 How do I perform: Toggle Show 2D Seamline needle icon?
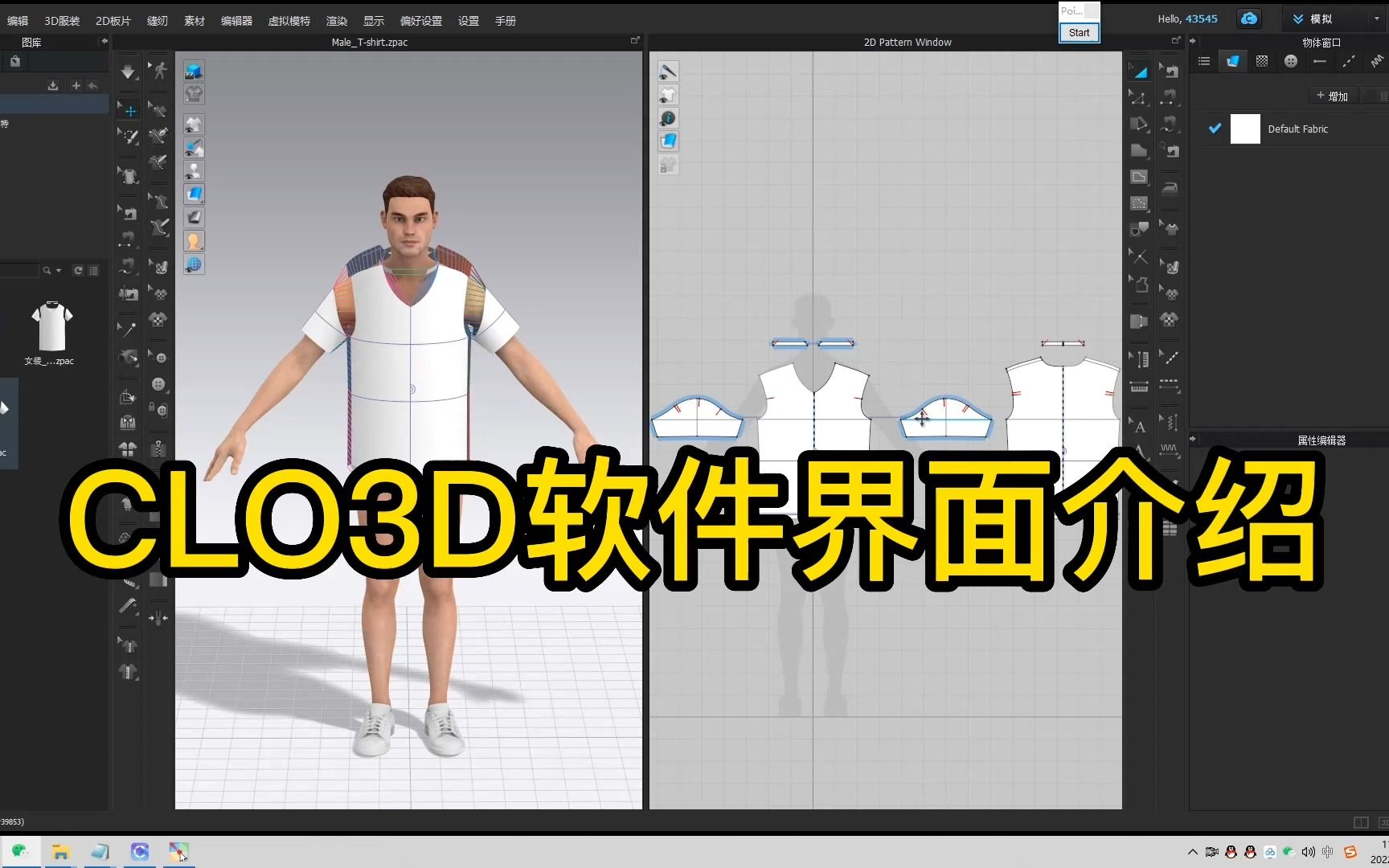tap(668, 72)
